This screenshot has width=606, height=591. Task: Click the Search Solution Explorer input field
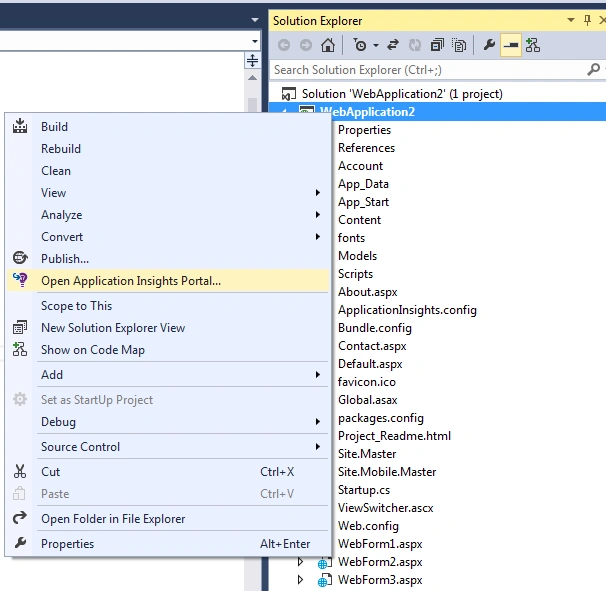point(429,70)
